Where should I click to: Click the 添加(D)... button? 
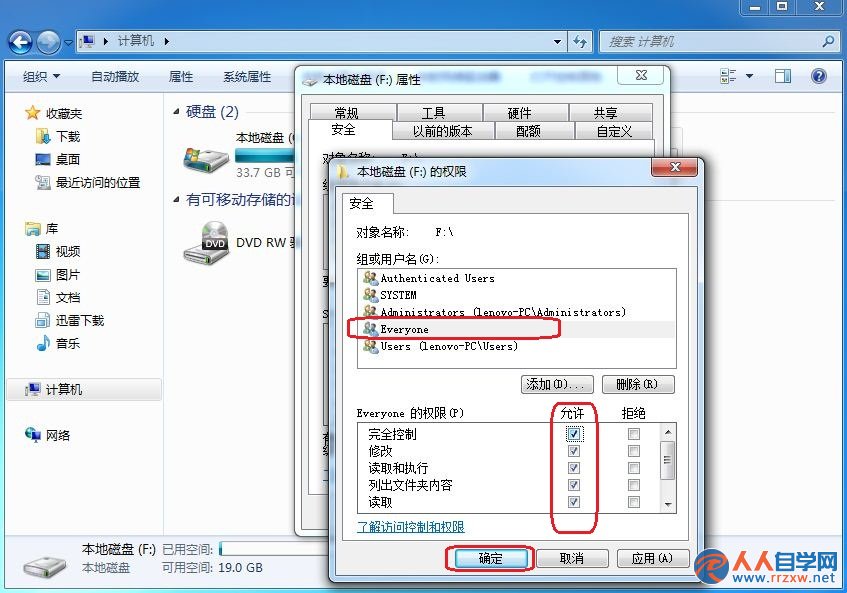click(557, 385)
